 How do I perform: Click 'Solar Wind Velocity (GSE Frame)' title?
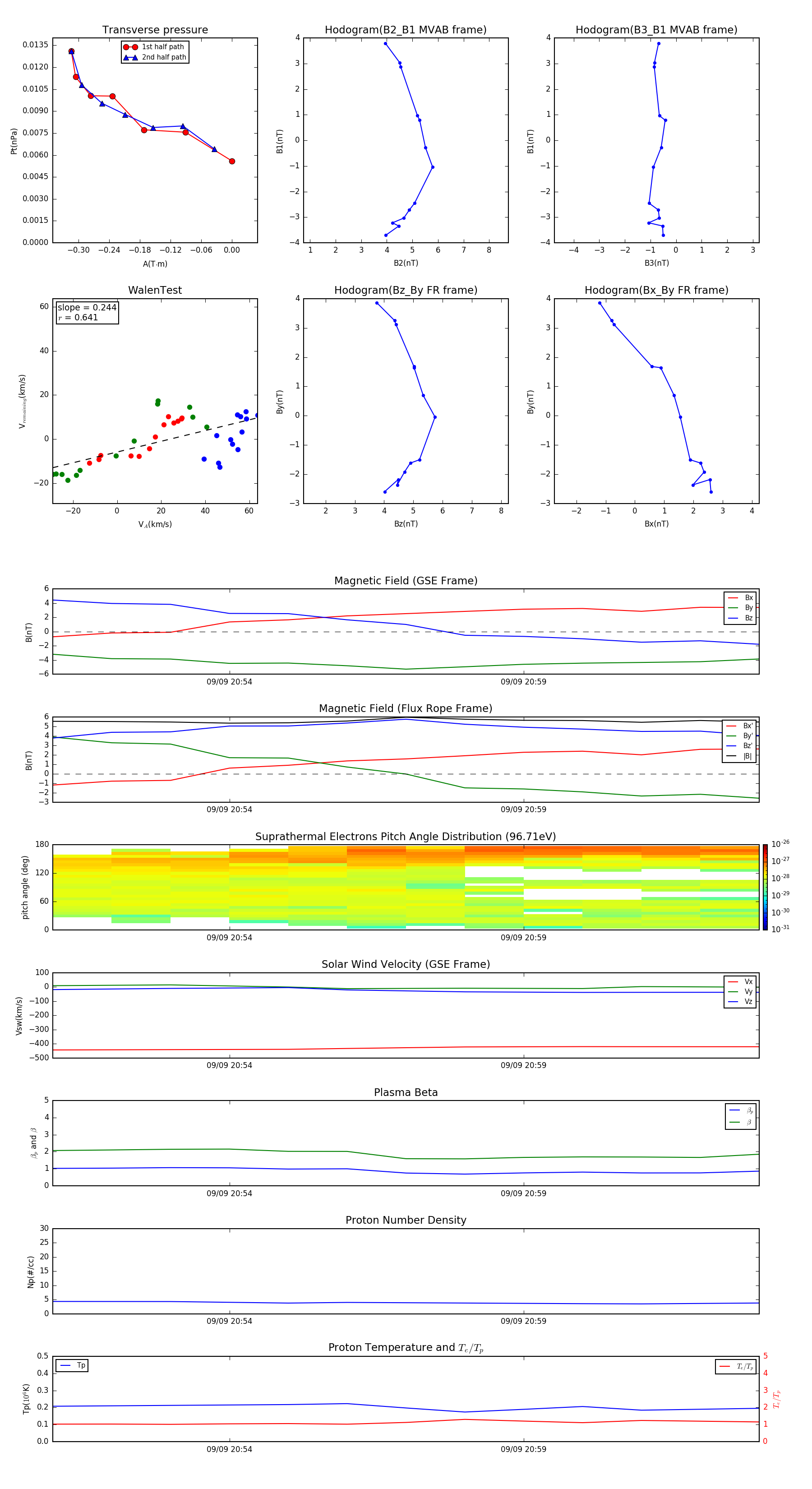point(406,964)
